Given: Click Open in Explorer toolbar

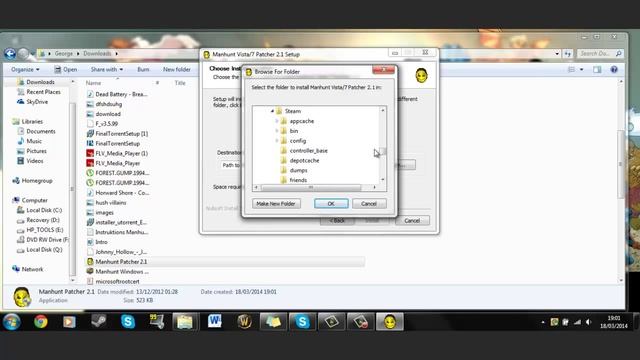Looking at the screenshot, I should 66,69.
